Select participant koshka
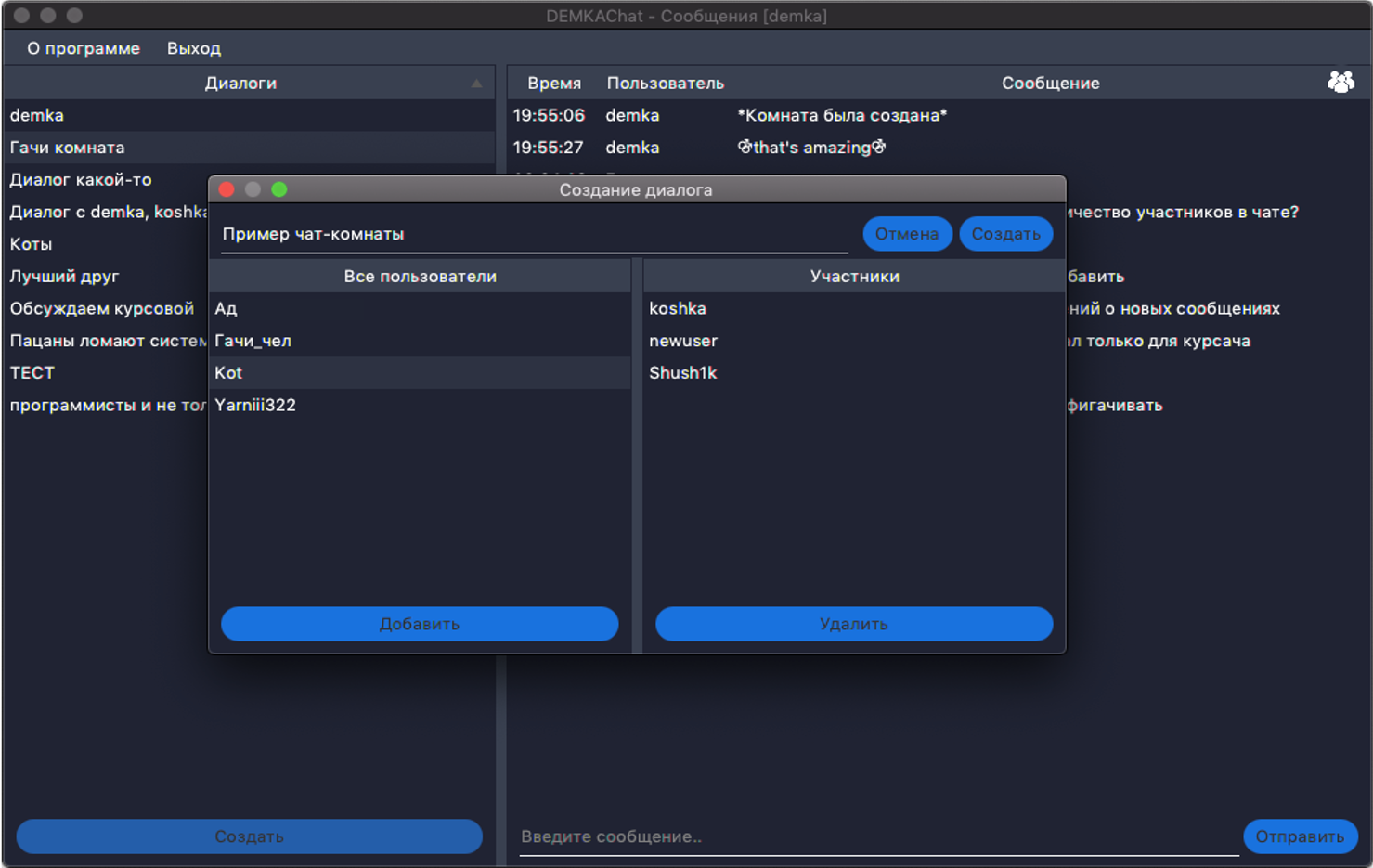Viewport: 1373px width, 868px height. pyautogui.click(x=678, y=308)
